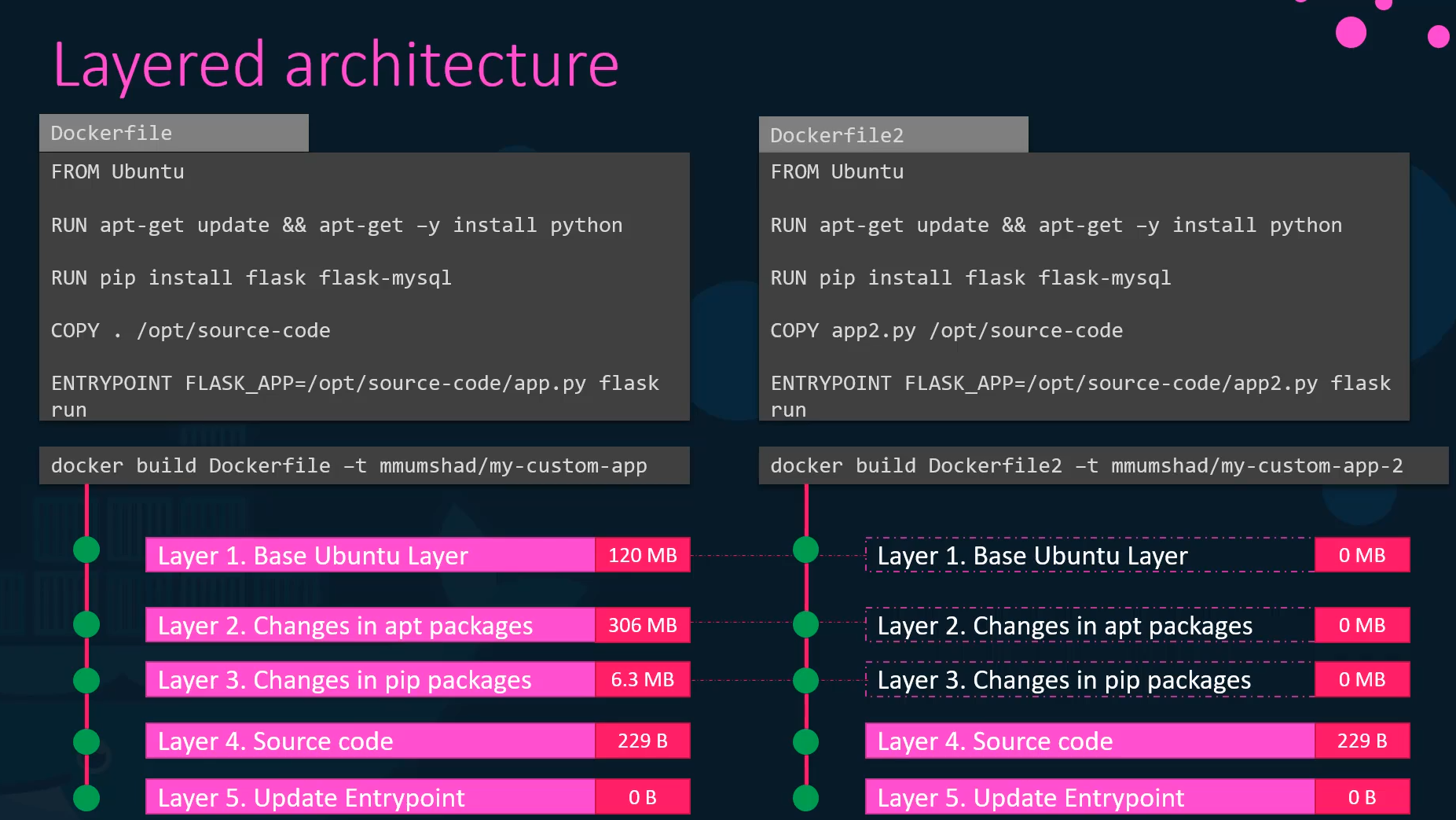Screen dimensions: 1456x820
Task: Click the green node beside solid left Layer 2
Action: tap(86, 624)
